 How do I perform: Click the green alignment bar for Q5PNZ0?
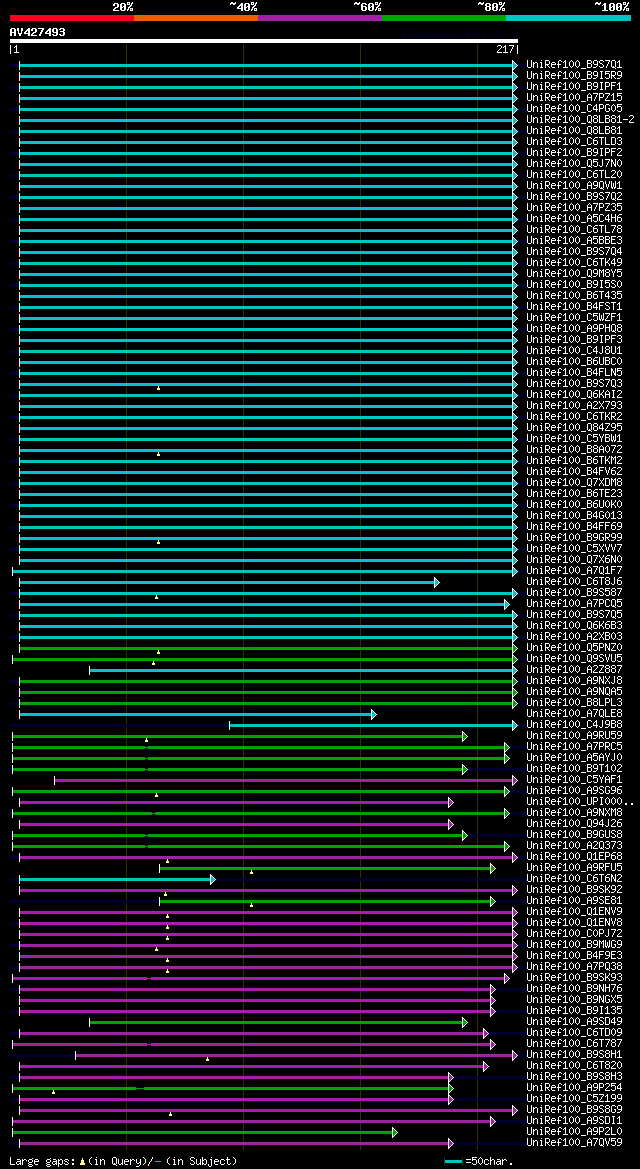[268, 648]
